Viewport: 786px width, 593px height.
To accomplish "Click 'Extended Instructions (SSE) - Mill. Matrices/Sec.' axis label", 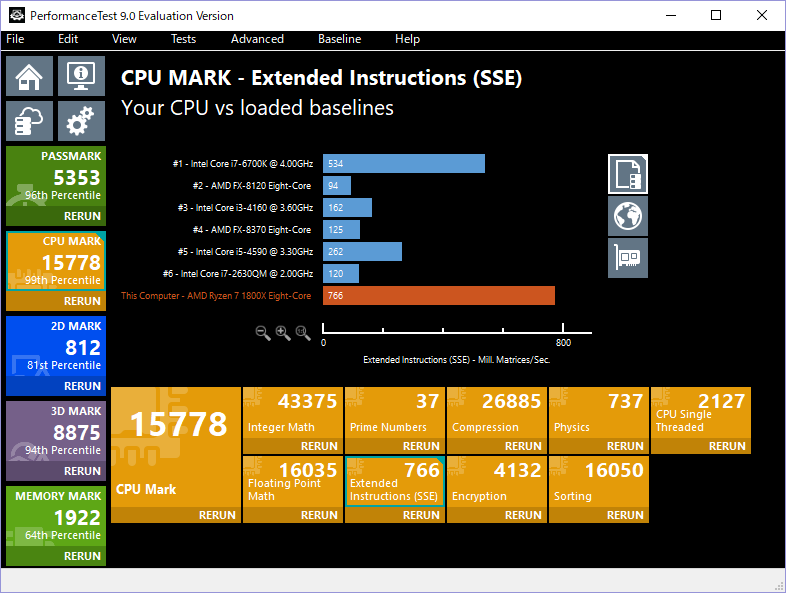I will (457, 359).
